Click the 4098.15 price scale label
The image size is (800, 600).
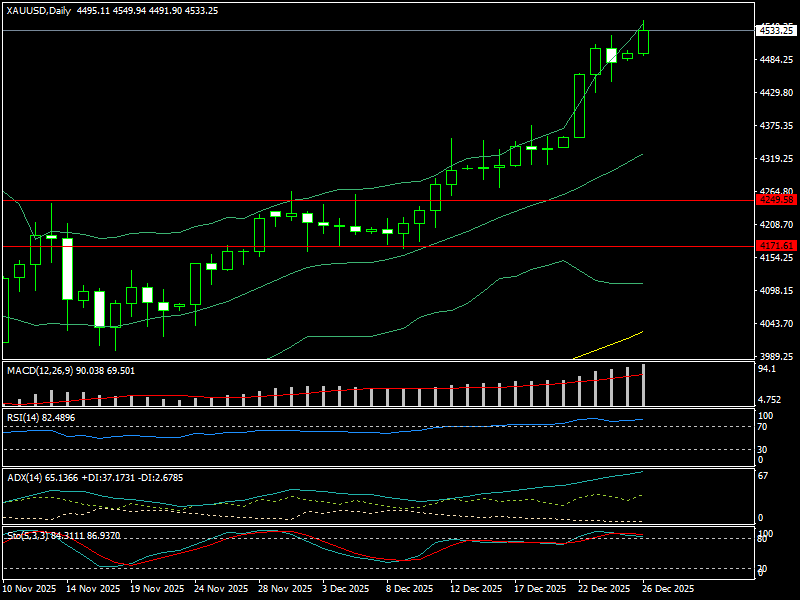(776, 291)
